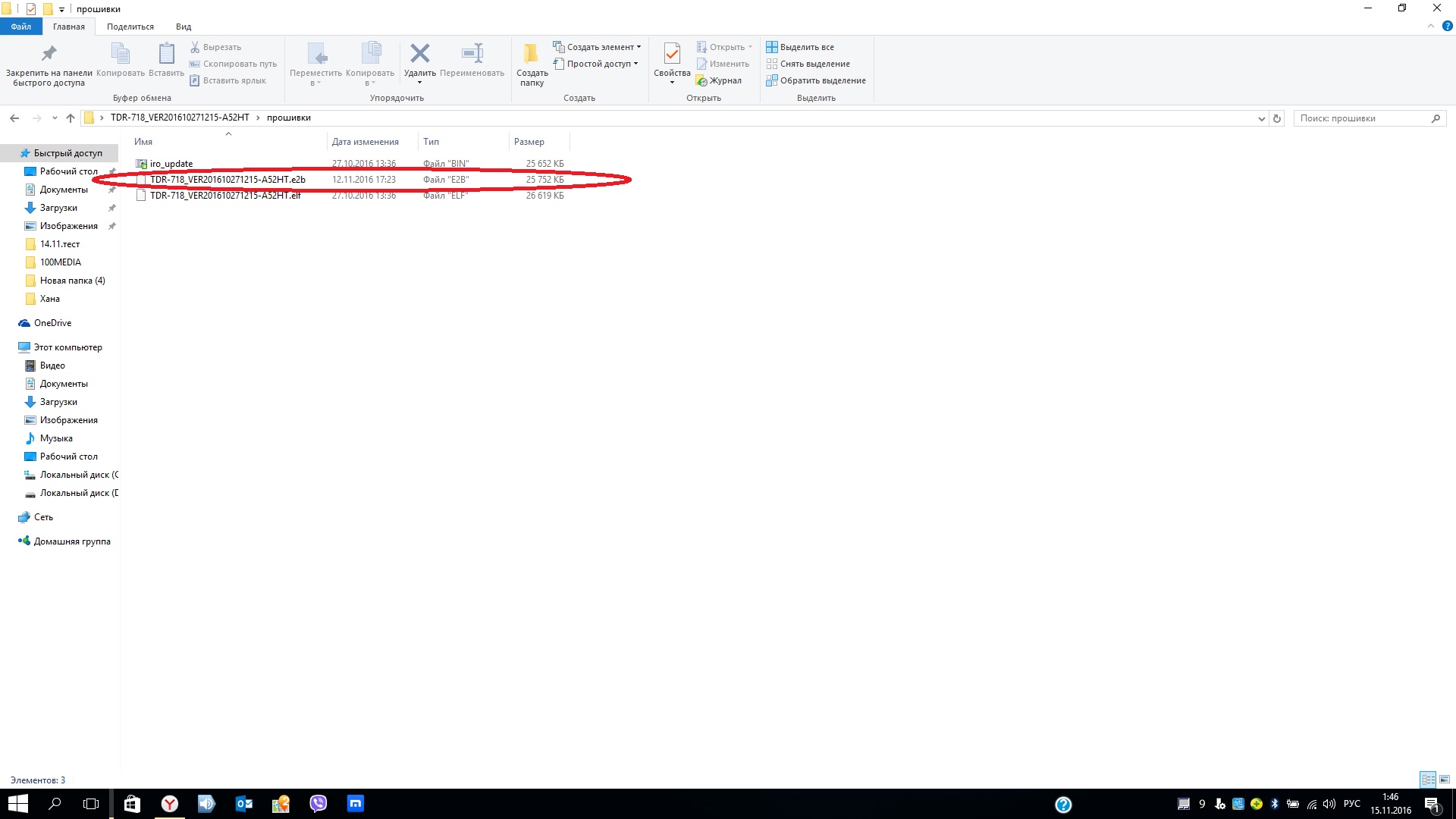1456x819 pixels.
Task: Open Yandex browser from taskbar
Action: tap(170, 804)
